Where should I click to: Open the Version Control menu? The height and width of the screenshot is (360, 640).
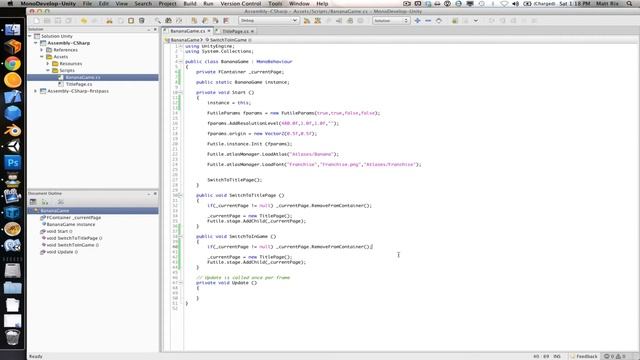[240, 4]
